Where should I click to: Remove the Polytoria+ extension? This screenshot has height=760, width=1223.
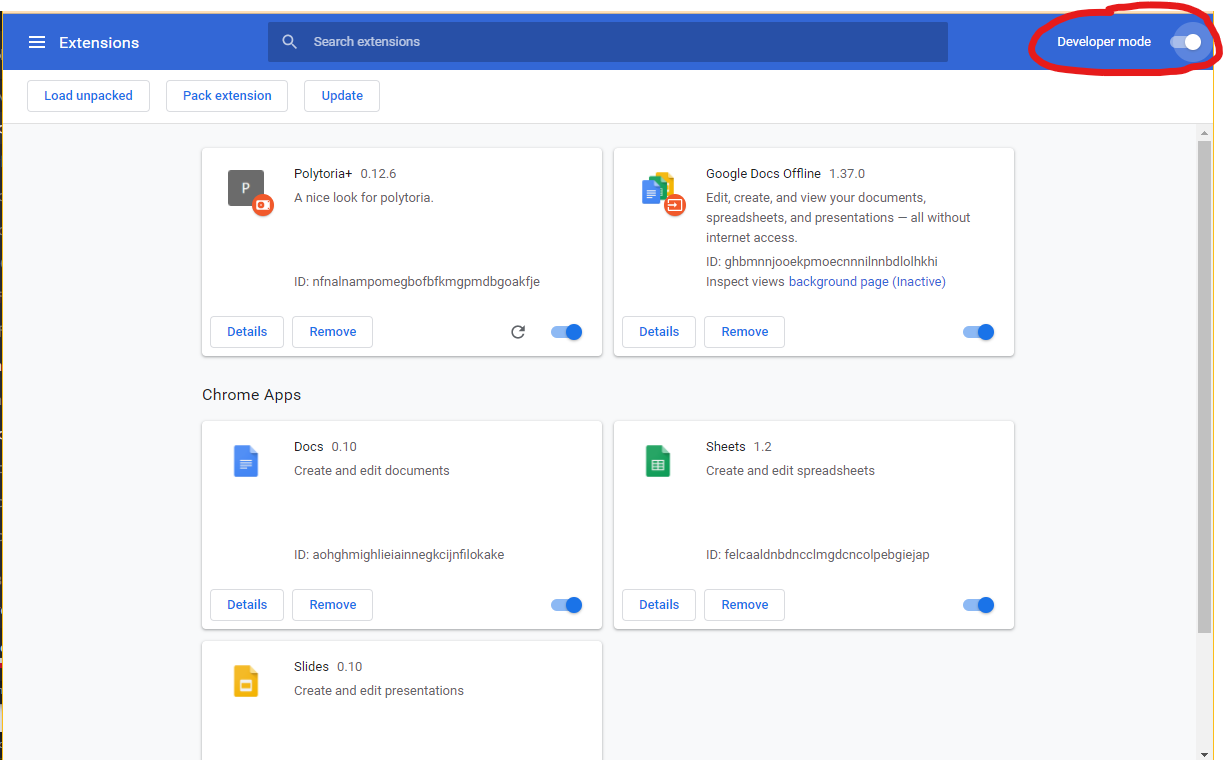[332, 331]
